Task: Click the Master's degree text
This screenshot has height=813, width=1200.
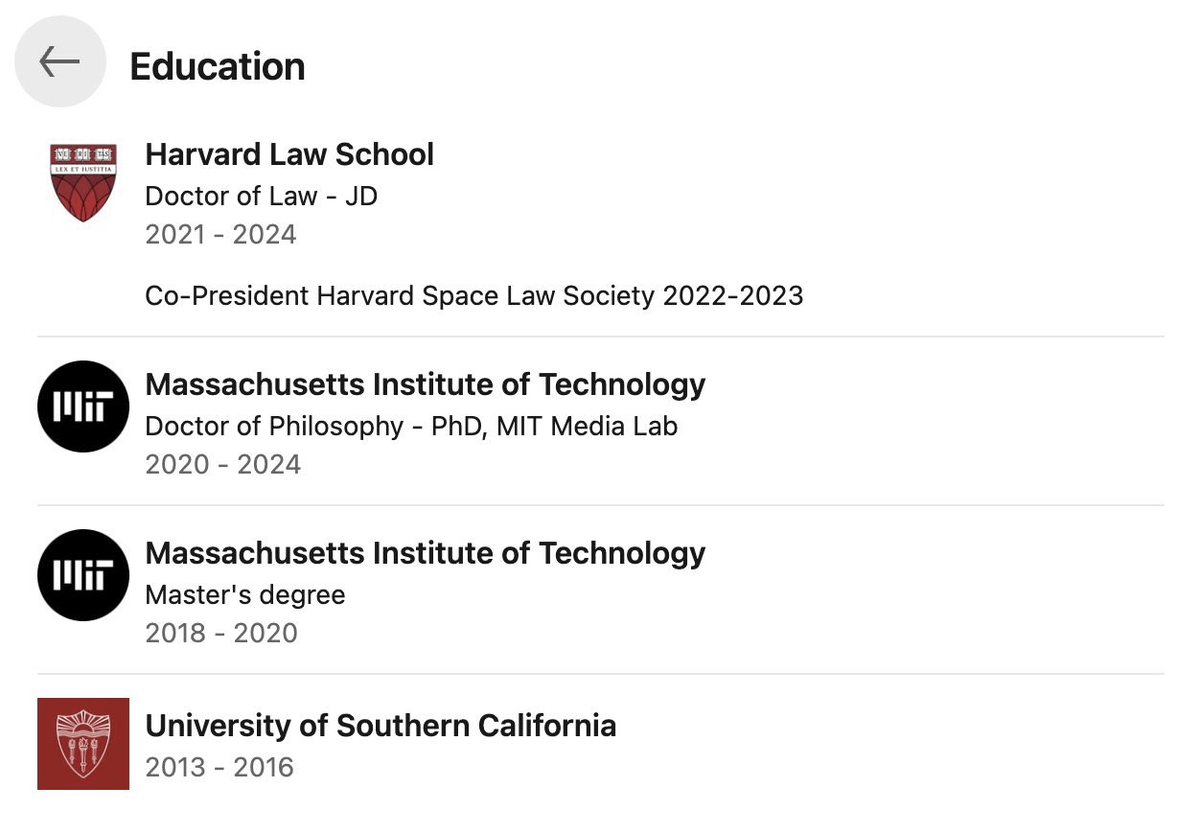Action: [245, 595]
